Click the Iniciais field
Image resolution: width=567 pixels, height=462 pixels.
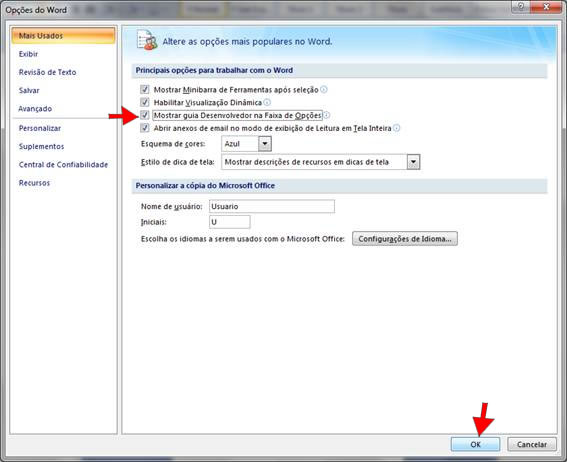point(229,222)
